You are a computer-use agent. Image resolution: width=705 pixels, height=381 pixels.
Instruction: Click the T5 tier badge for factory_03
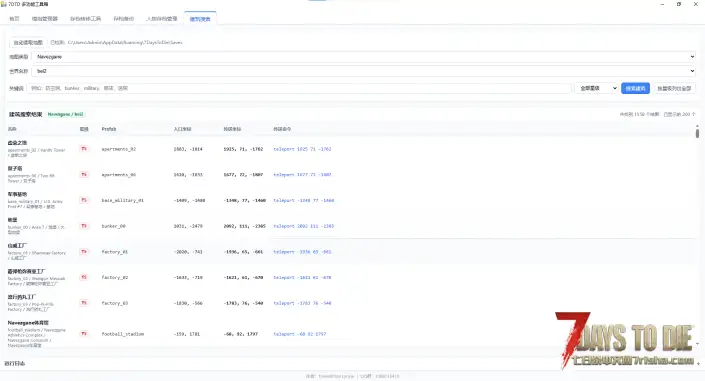pyautogui.click(x=84, y=303)
